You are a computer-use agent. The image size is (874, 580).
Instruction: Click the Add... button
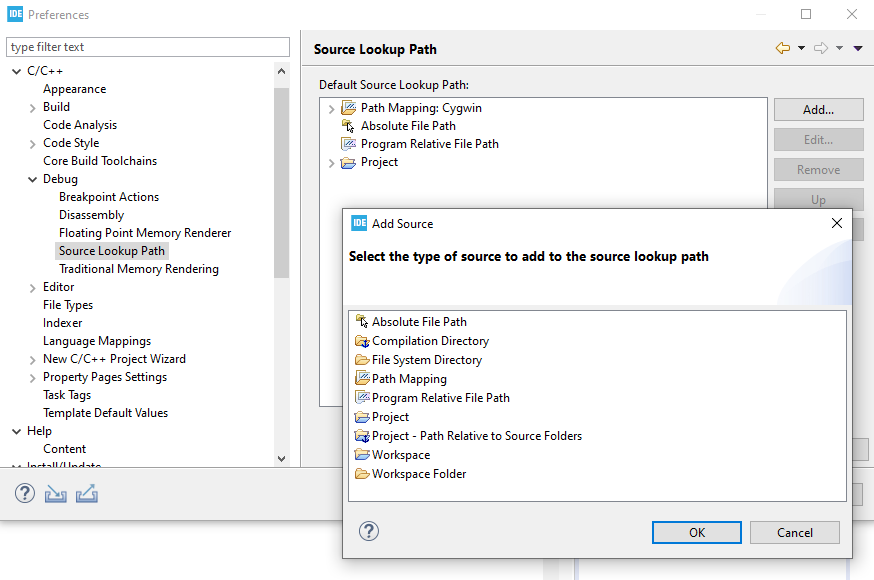(818, 110)
